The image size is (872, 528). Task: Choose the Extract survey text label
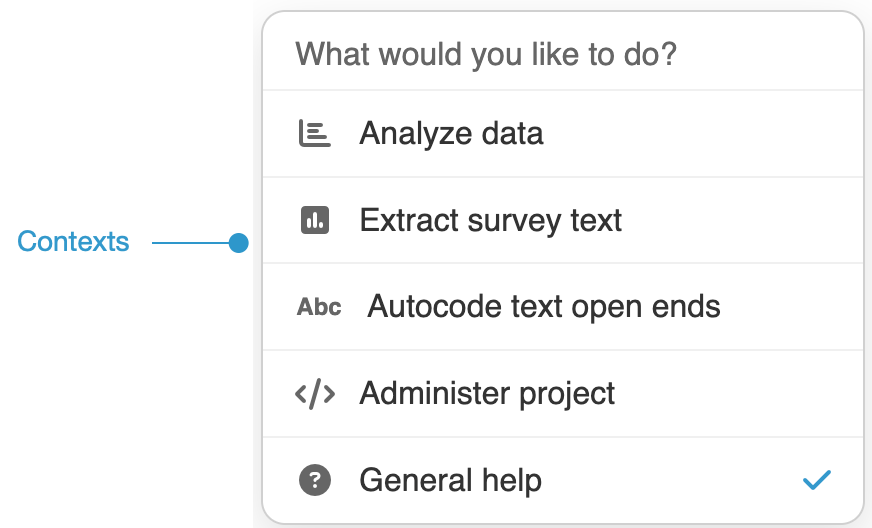pos(490,220)
